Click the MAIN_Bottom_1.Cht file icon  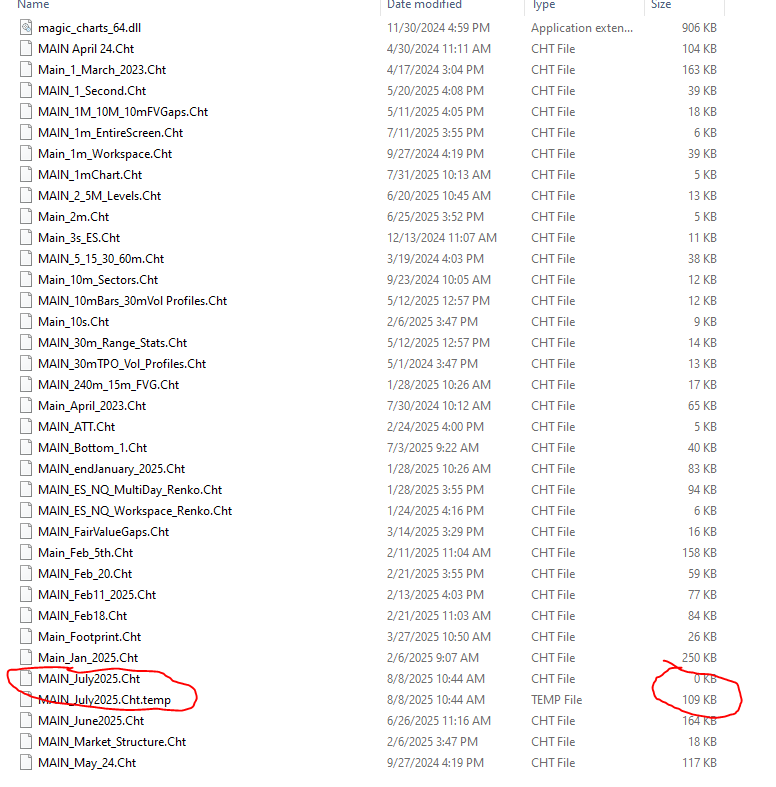pyautogui.click(x=26, y=447)
